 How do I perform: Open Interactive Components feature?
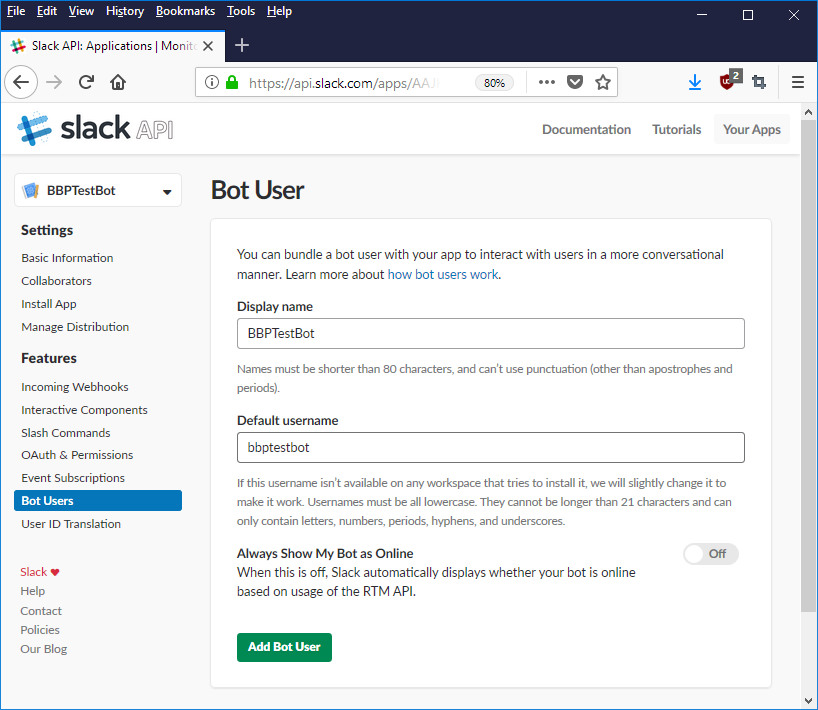pos(84,410)
